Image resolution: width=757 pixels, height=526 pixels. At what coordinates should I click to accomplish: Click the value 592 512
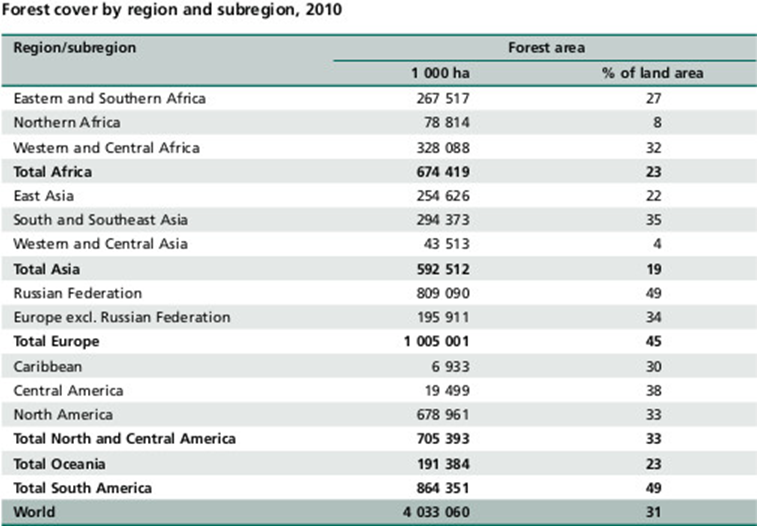click(x=443, y=269)
